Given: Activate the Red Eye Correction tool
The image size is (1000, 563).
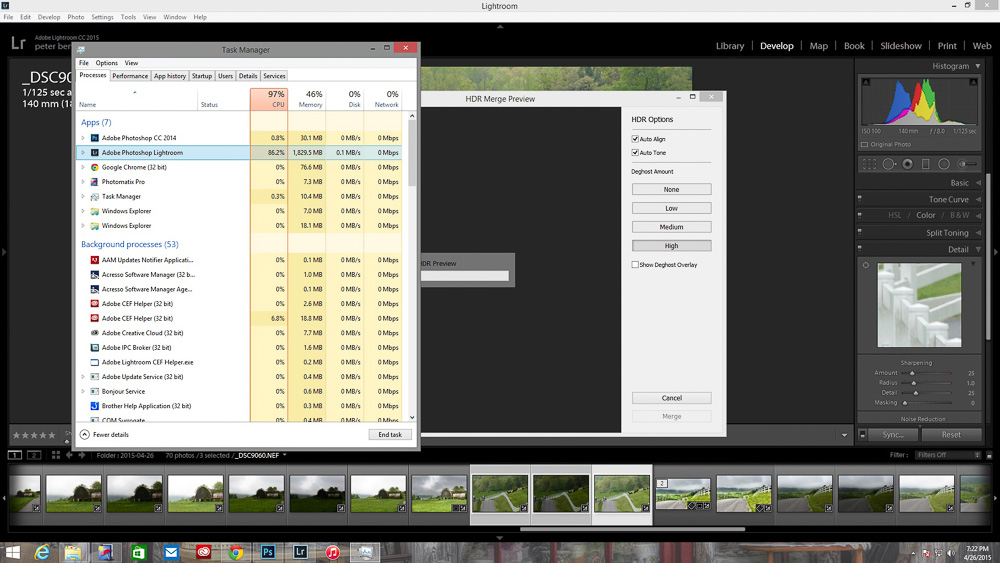Looking at the screenshot, I should pos(908,164).
